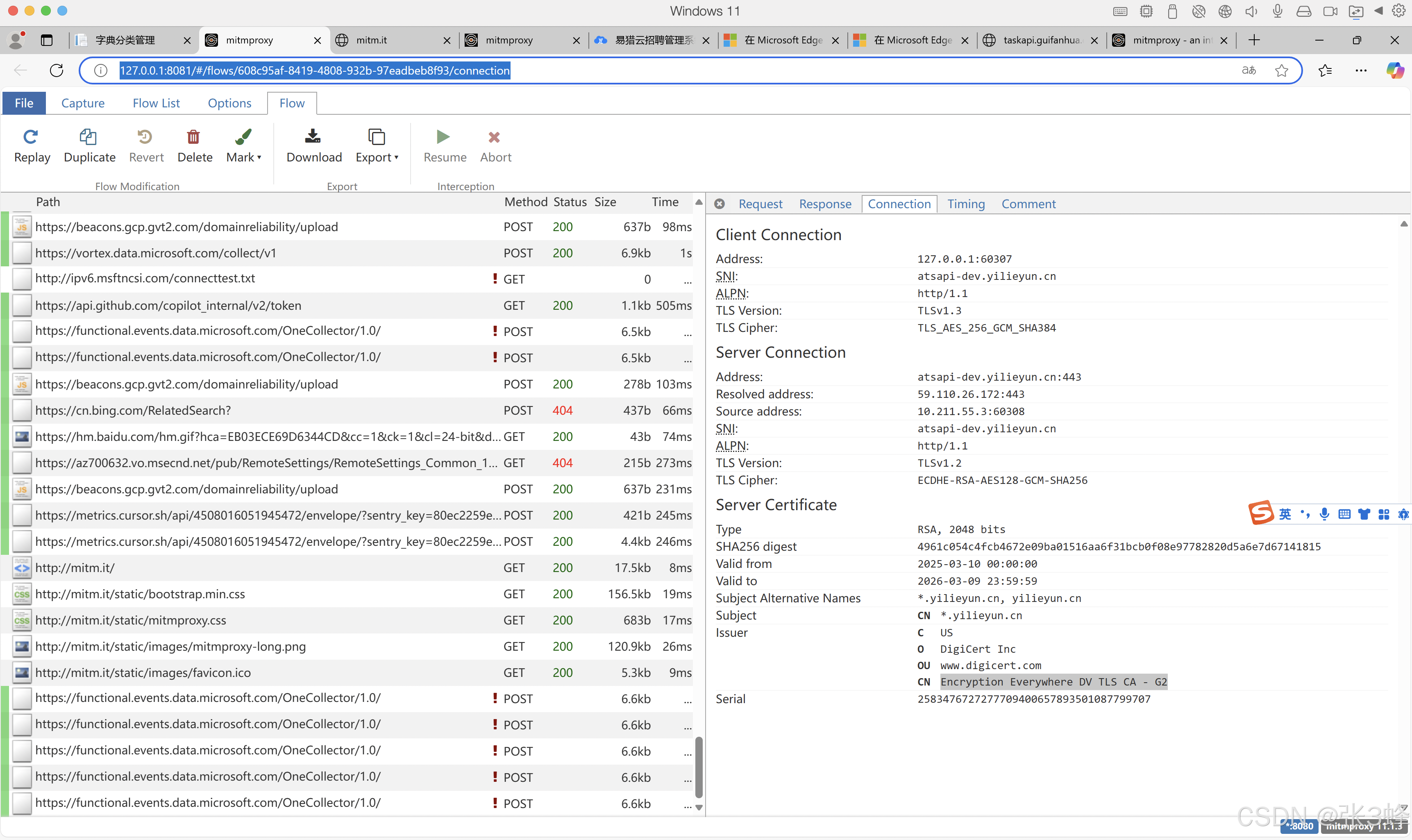The width and height of the screenshot is (1412, 840).
Task: Click the Download flow icon
Action: pos(313,137)
